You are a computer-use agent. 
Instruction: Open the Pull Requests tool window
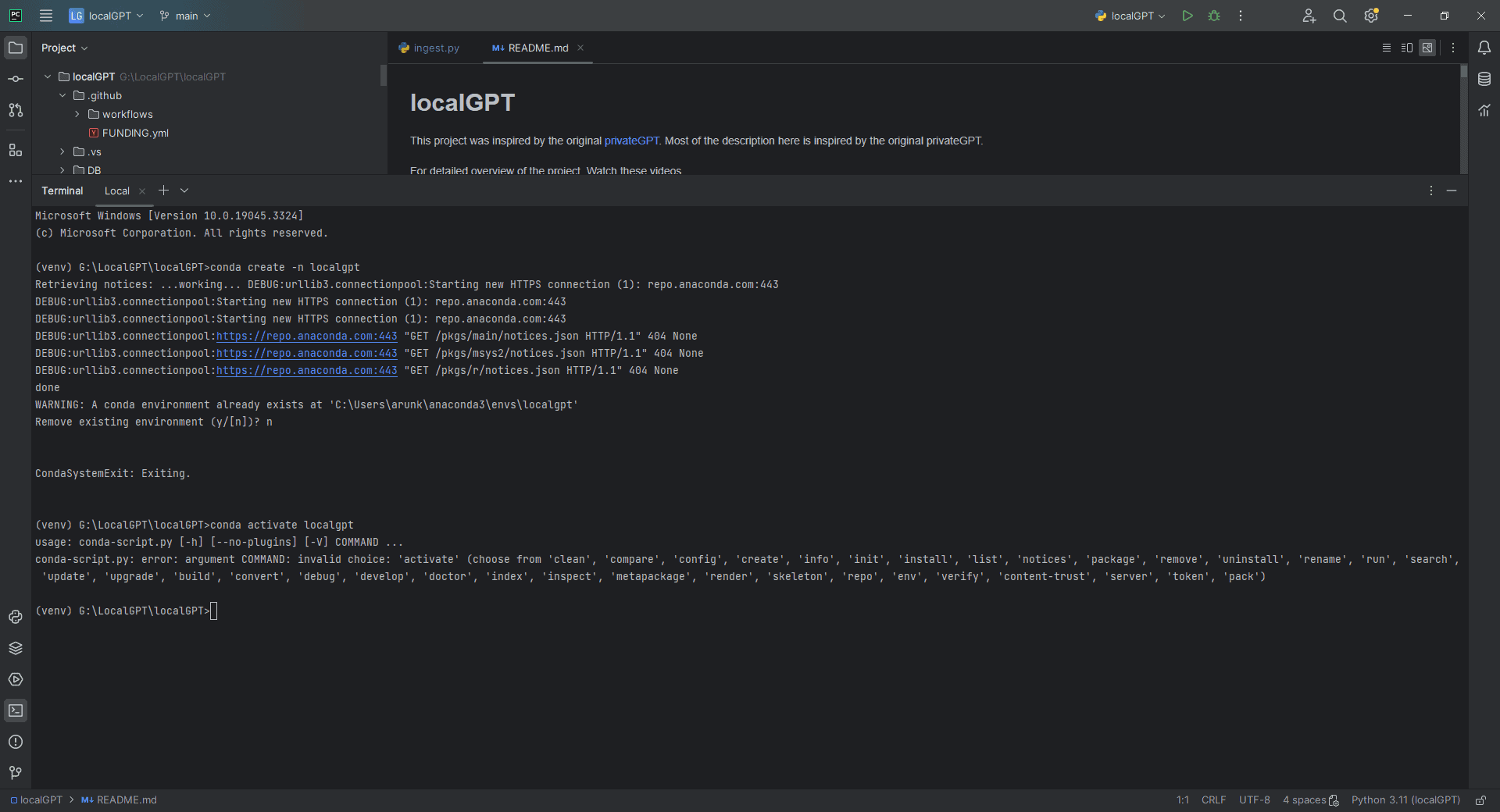pyautogui.click(x=16, y=110)
